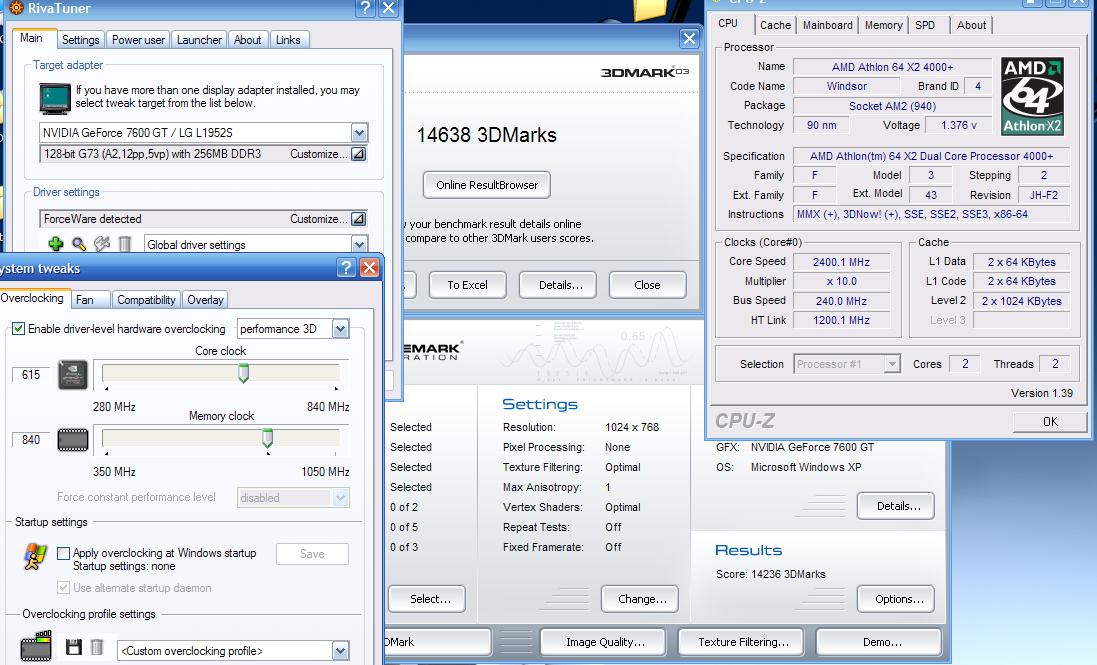Image resolution: width=1097 pixels, height=665 pixels.
Task: Open CPU-Z Processor selection dropdown
Action: point(891,364)
